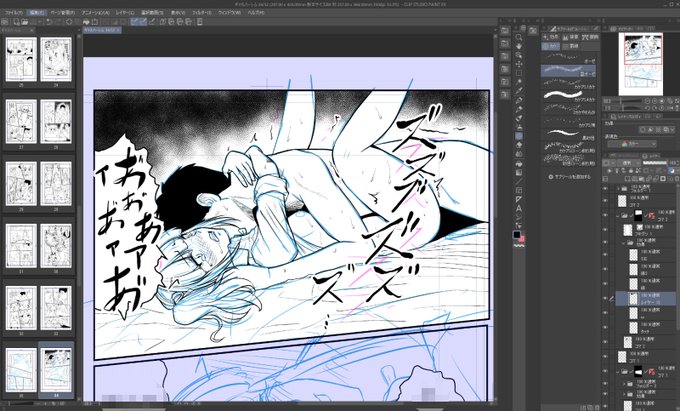Click the main drawing color swatch

coord(517,235)
